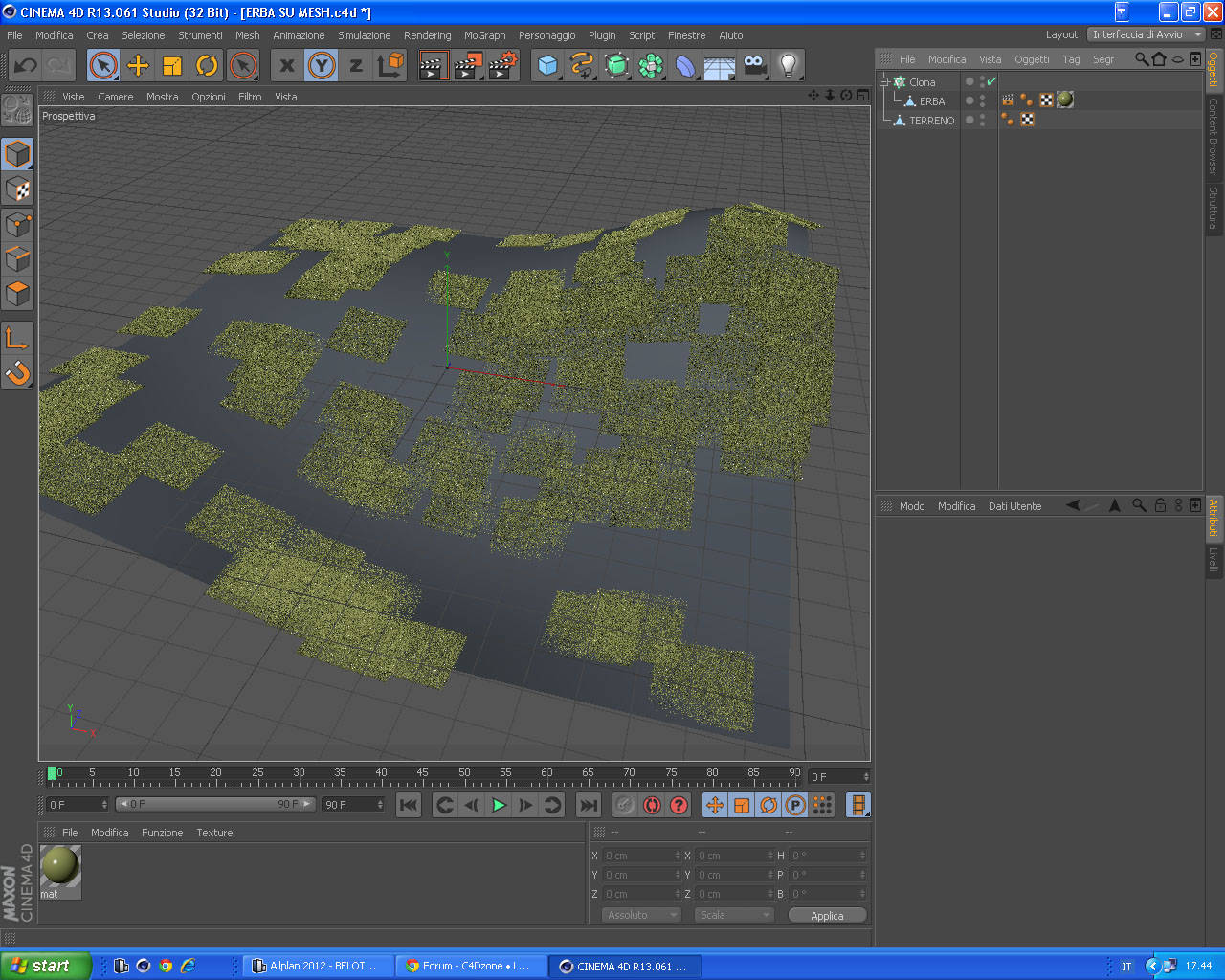This screenshot has width=1225, height=980.
Task: Add a Cube primitive object
Action: [x=547, y=65]
